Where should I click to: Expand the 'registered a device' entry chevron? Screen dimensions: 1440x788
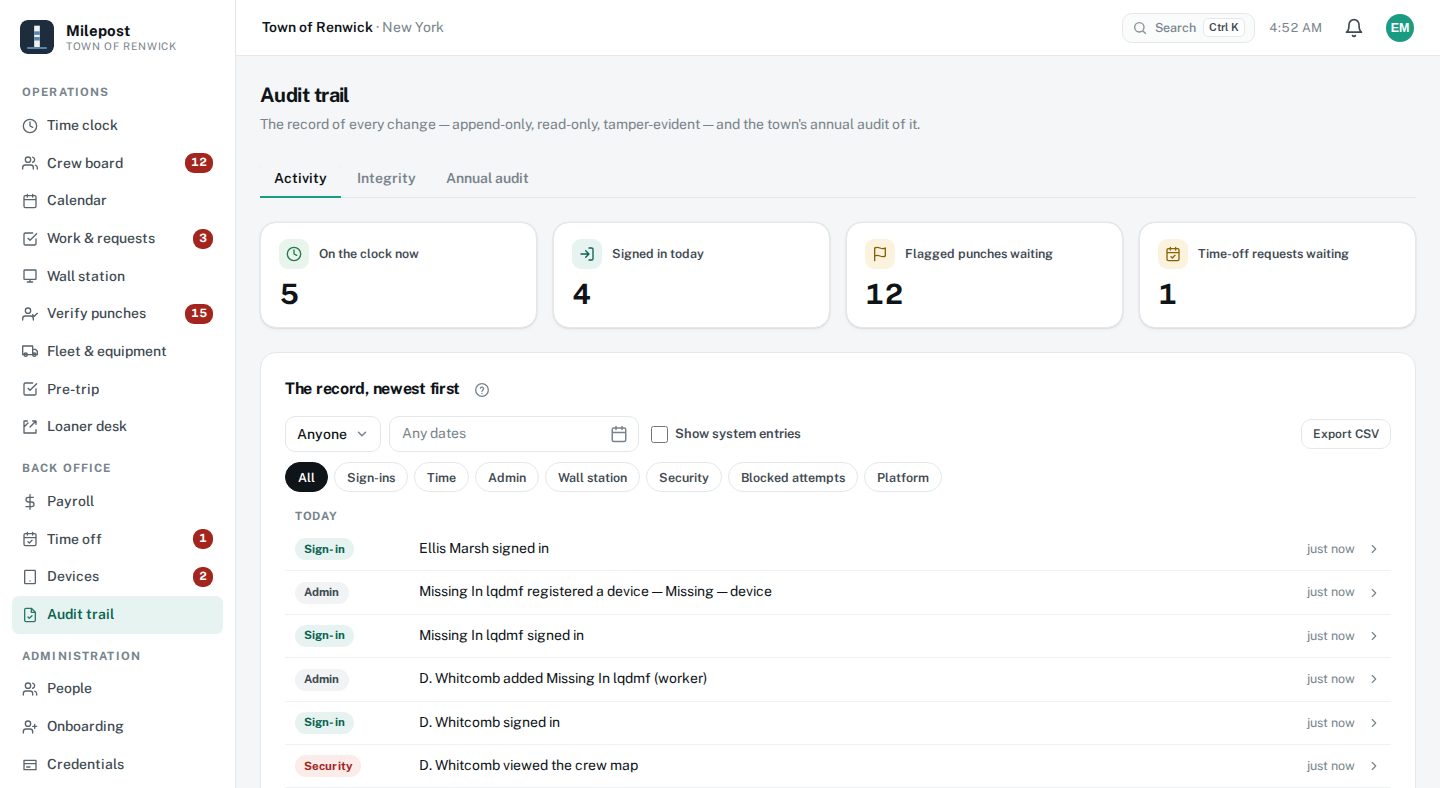1374,593
